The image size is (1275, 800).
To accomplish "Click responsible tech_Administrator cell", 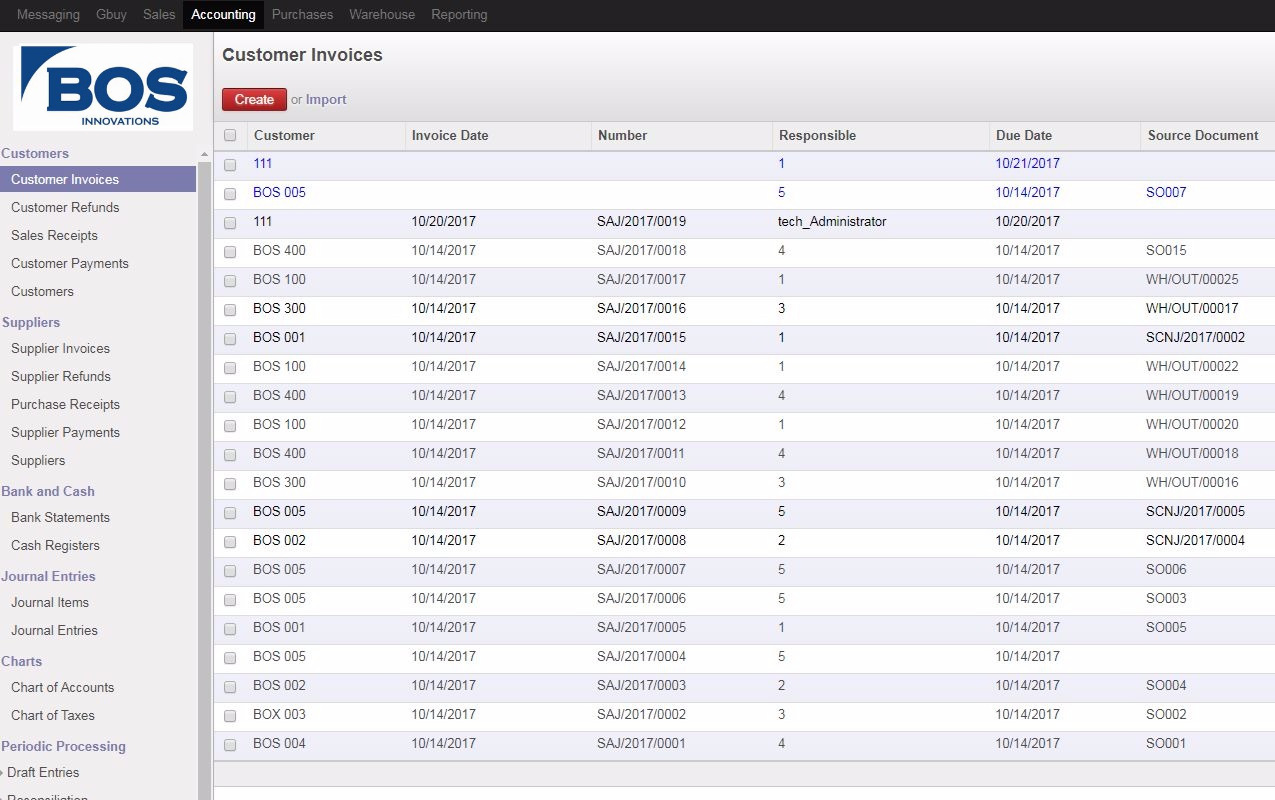I will point(832,221).
